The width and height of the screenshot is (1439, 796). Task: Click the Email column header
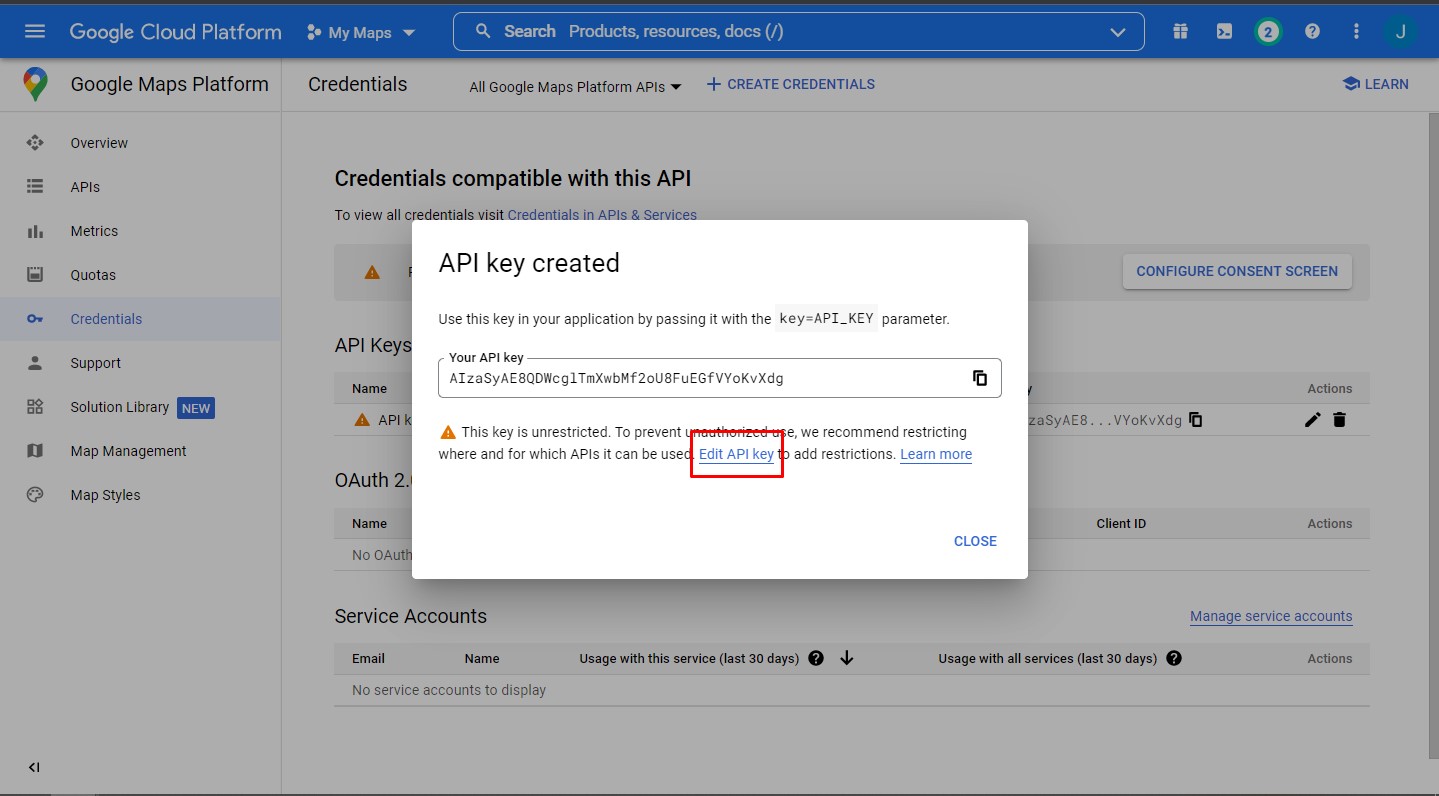coord(368,658)
